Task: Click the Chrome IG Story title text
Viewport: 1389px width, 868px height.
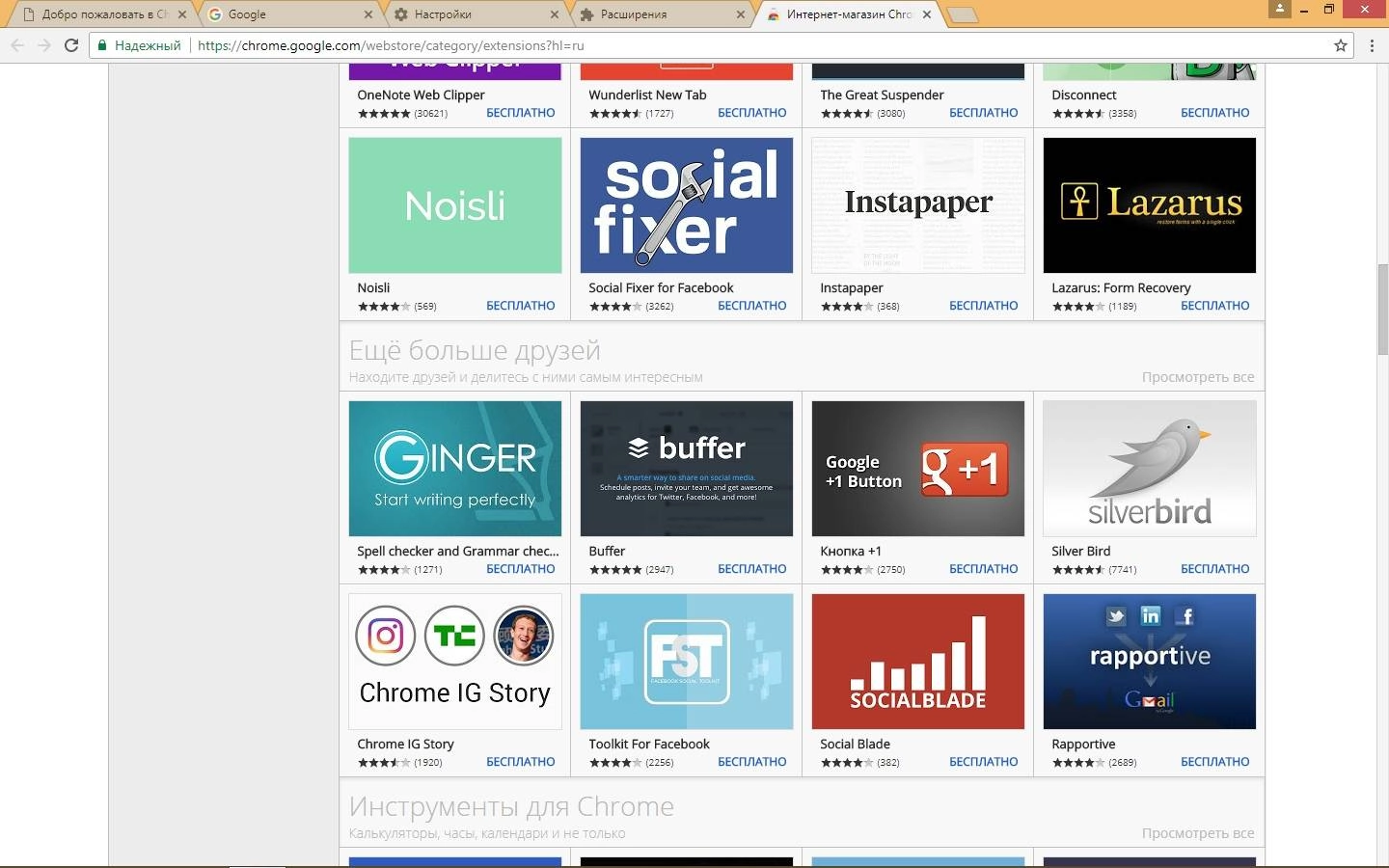Action: (405, 744)
